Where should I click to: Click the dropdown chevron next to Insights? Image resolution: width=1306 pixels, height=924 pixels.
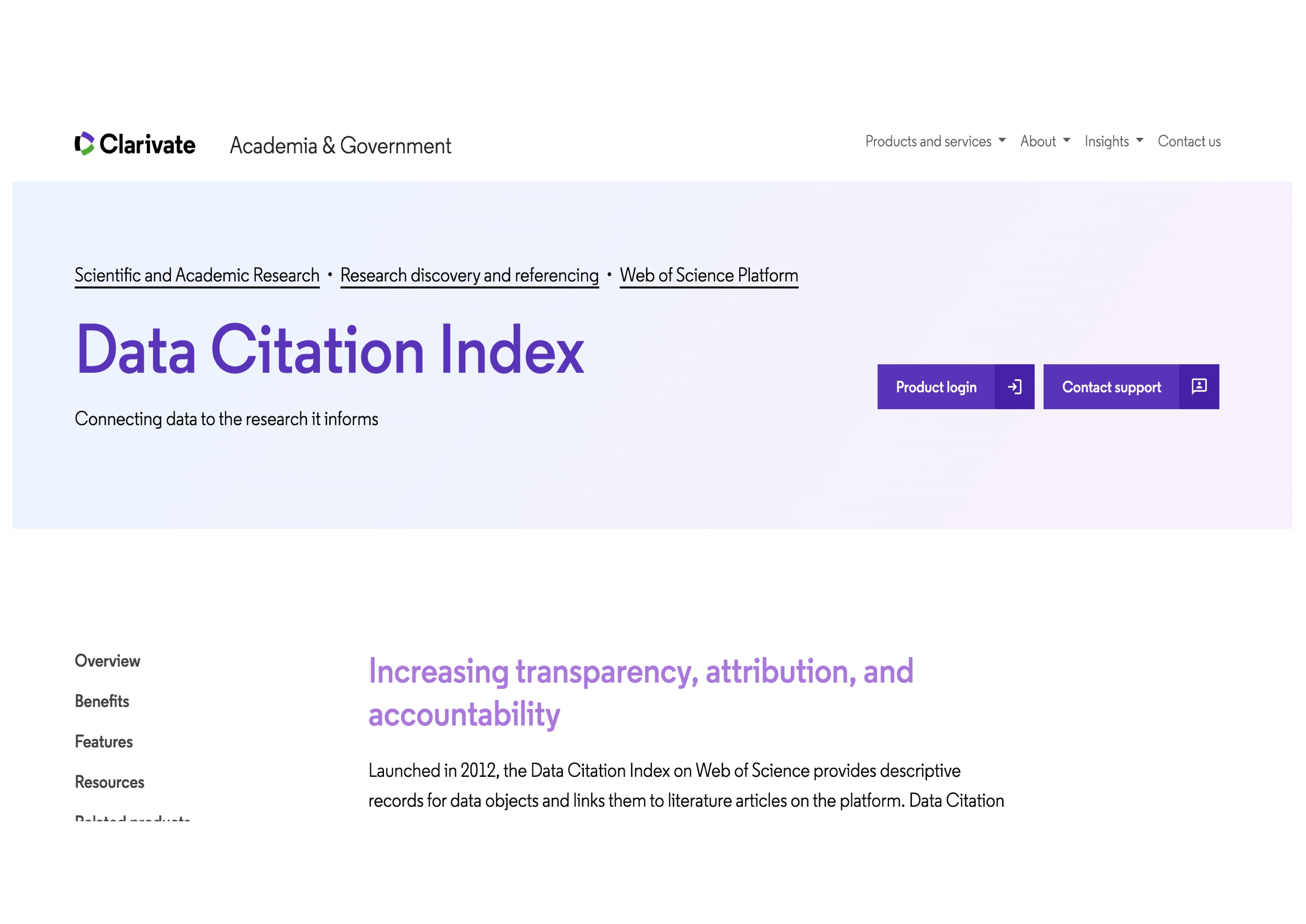pyautogui.click(x=1139, y=141)
